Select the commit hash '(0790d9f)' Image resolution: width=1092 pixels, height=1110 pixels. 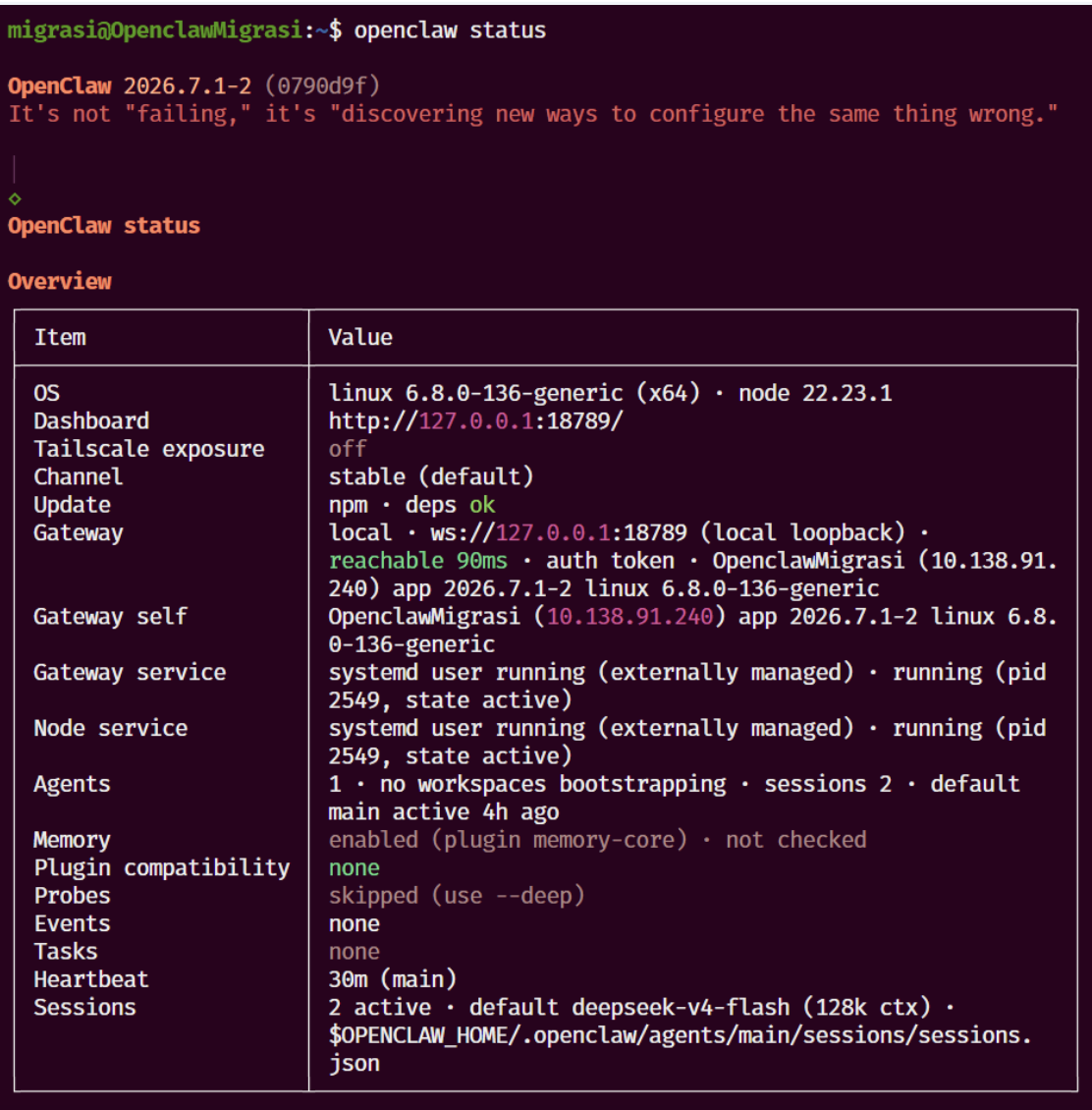click(322, 86)
